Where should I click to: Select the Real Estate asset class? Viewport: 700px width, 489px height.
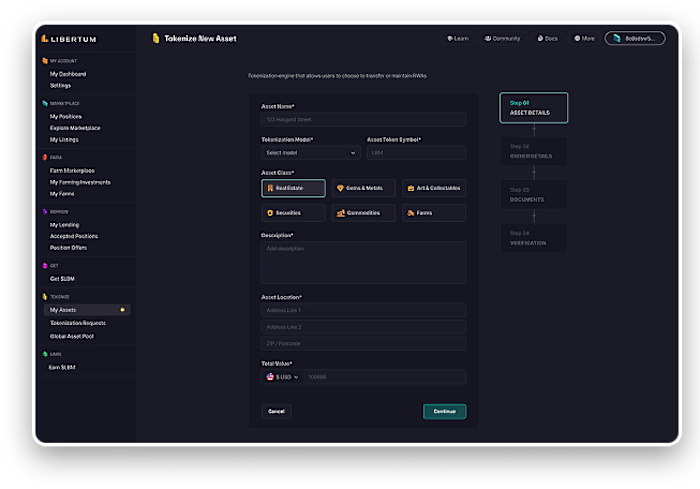(293, 188)
